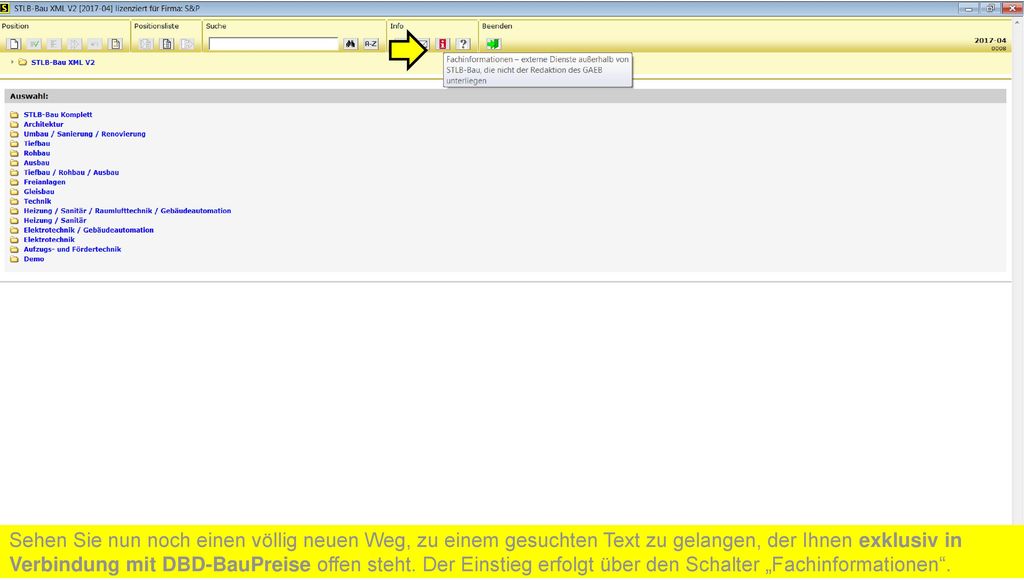Click the blank page new position icon
Image resolution: width=1024 pixels, height=580 pixels.
(14, 44)
